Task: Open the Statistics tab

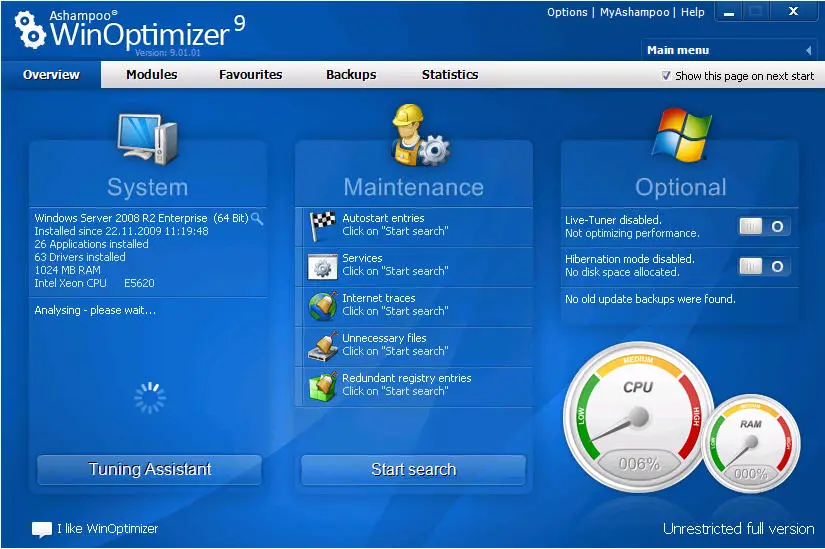Action: (450, 75)
